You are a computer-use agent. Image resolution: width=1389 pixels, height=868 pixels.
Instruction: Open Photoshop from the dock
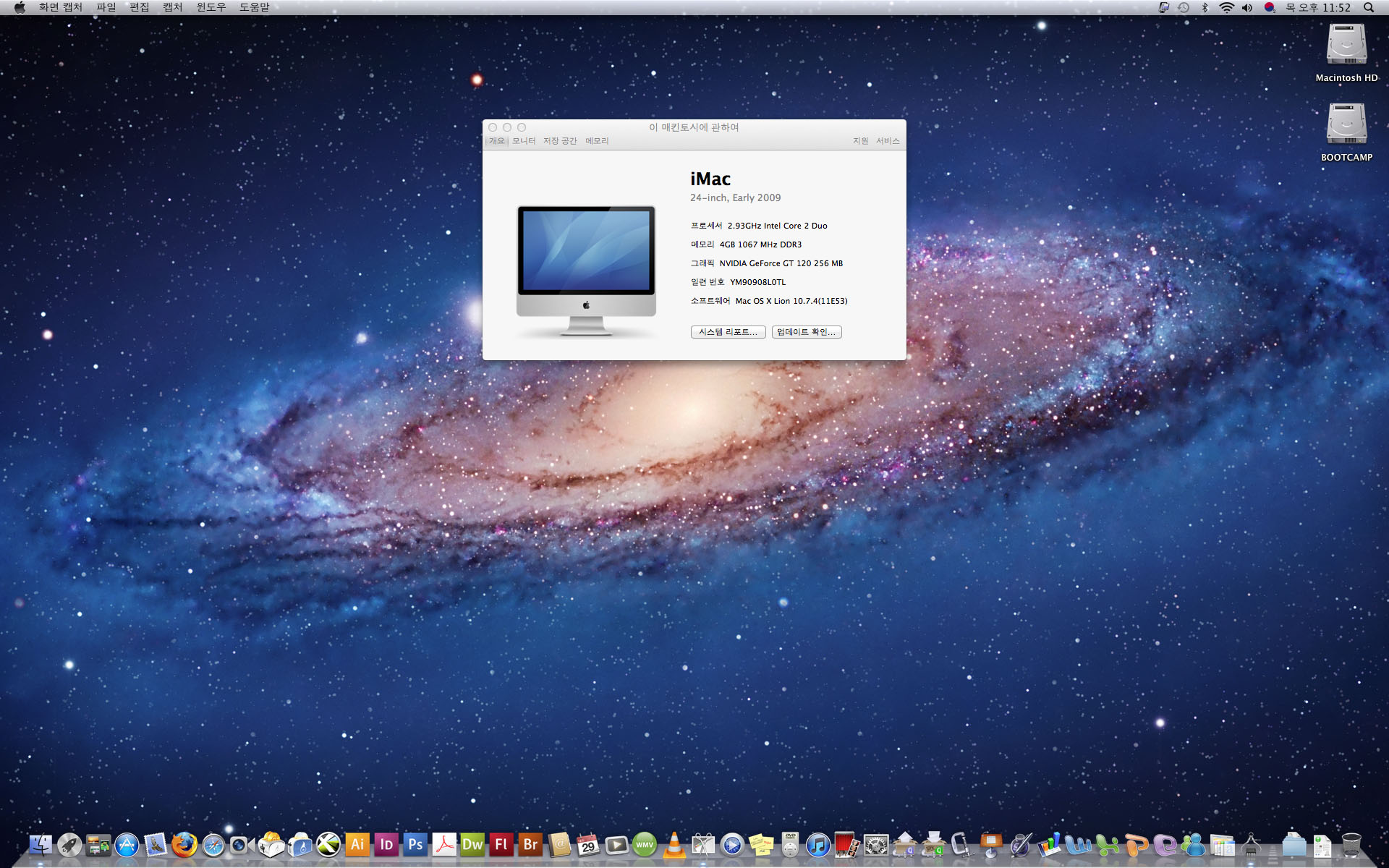pos(415,844)
